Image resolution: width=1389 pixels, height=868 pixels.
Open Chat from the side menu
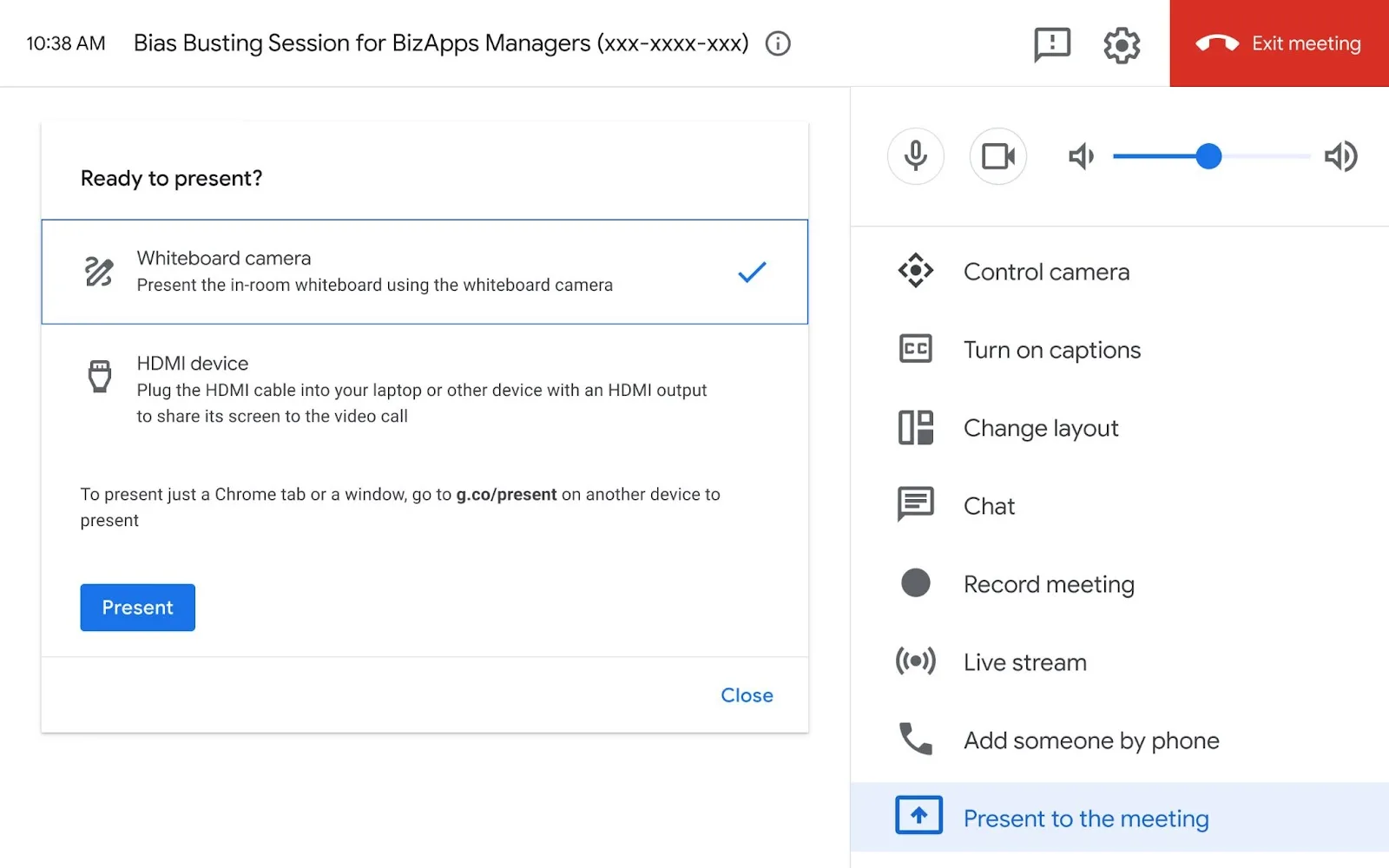click(989, 506)
